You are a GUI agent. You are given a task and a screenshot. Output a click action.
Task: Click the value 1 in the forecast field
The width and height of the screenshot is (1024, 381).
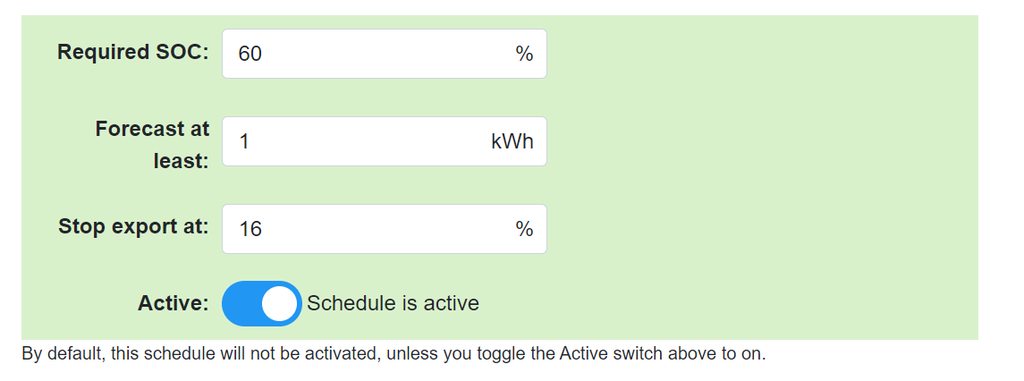click(x=244, y=141)
